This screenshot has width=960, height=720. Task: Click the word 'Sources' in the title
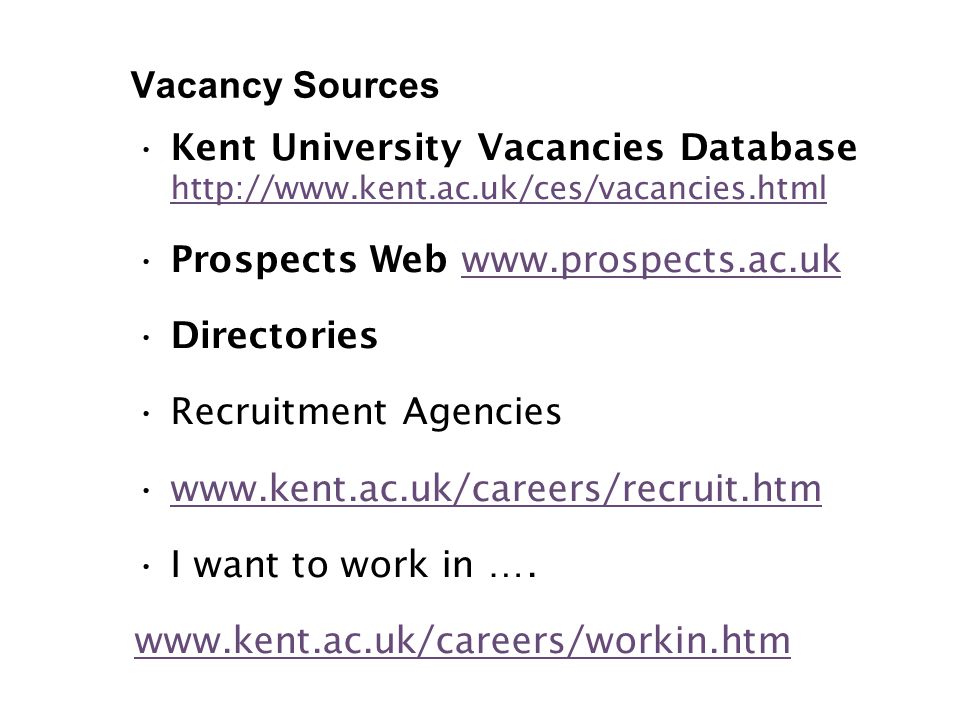366,85
